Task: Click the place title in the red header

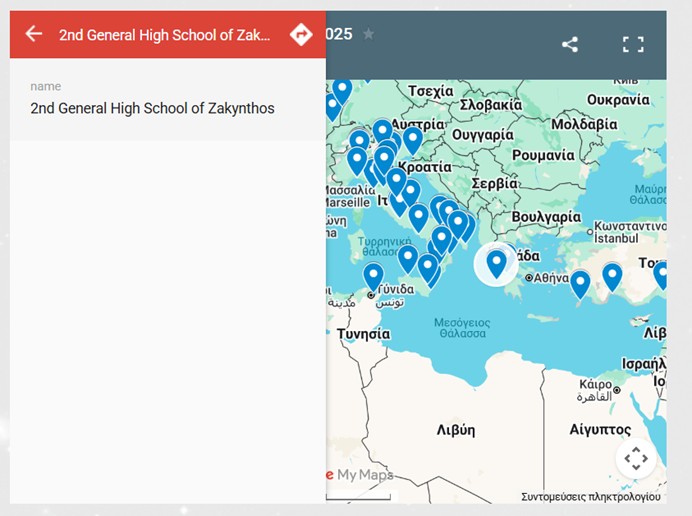Action: point(164,34)
